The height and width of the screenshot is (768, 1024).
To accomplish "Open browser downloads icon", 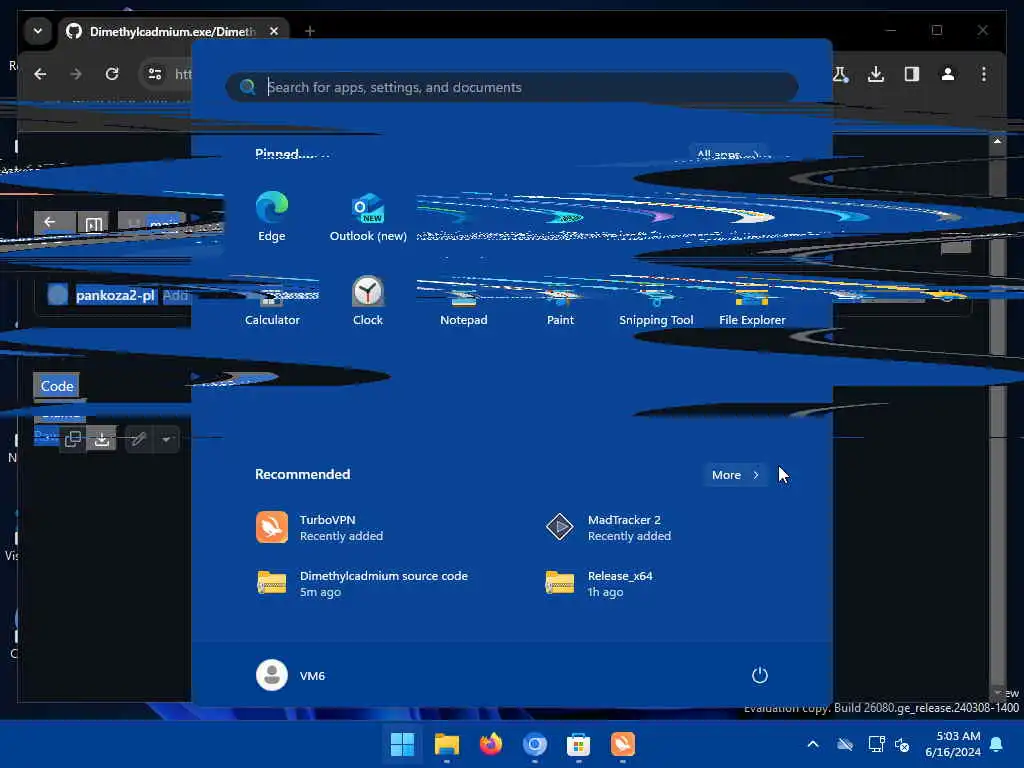I will 876,74.
